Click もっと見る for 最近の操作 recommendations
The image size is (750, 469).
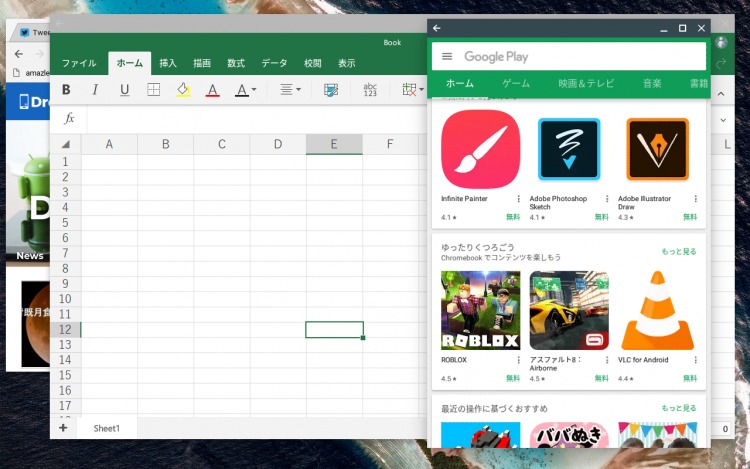(x=679, y=408)
